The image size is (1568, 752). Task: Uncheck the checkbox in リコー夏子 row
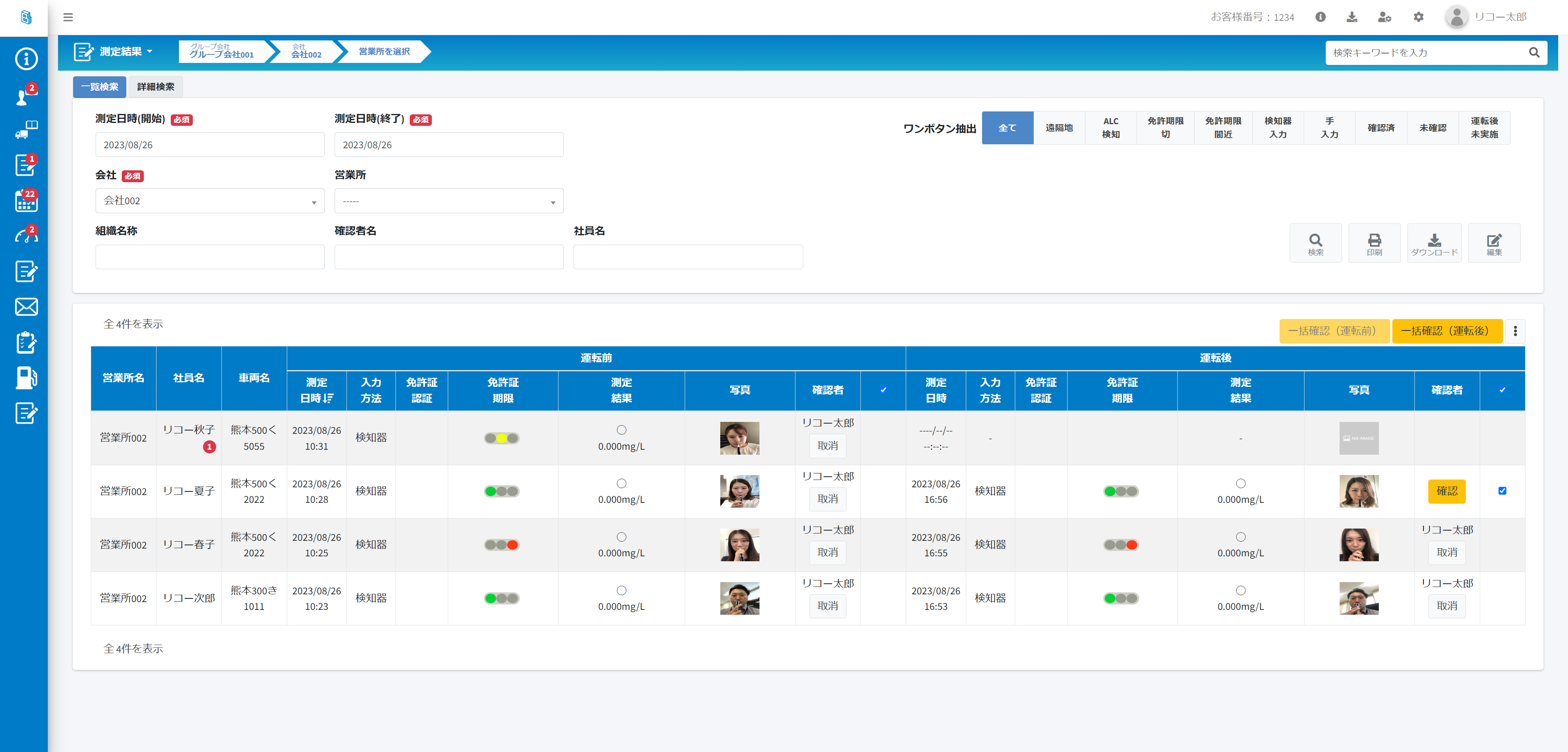(x=1502, y=491)
